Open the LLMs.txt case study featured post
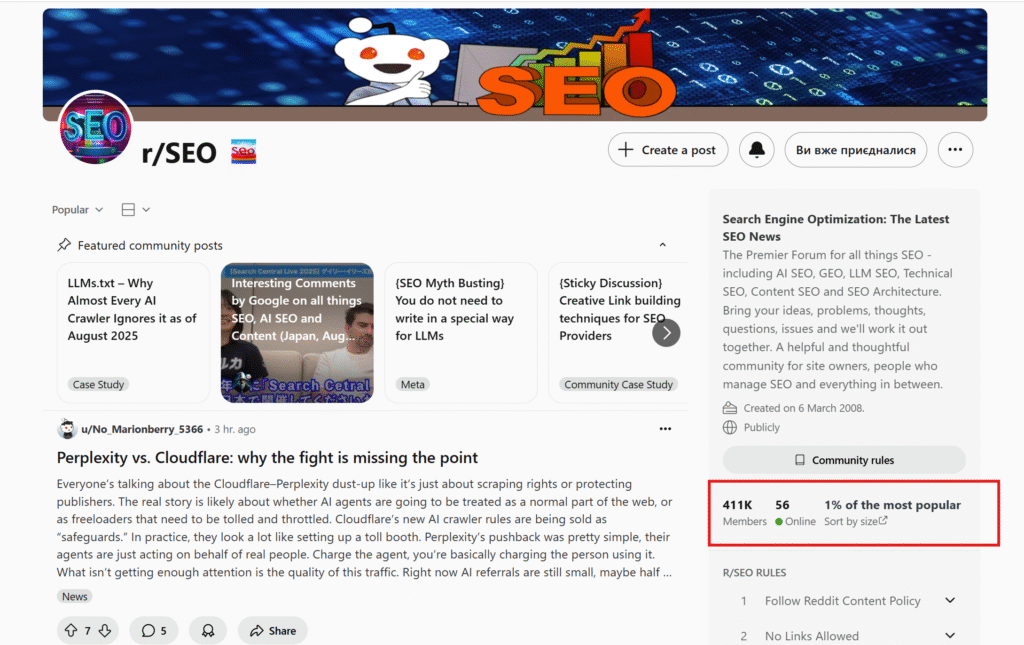This screenshot has width=1024, height=645. (133, 332)
